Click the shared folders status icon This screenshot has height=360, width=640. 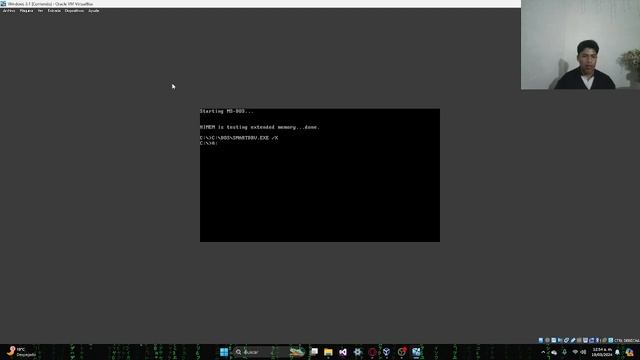579,340
